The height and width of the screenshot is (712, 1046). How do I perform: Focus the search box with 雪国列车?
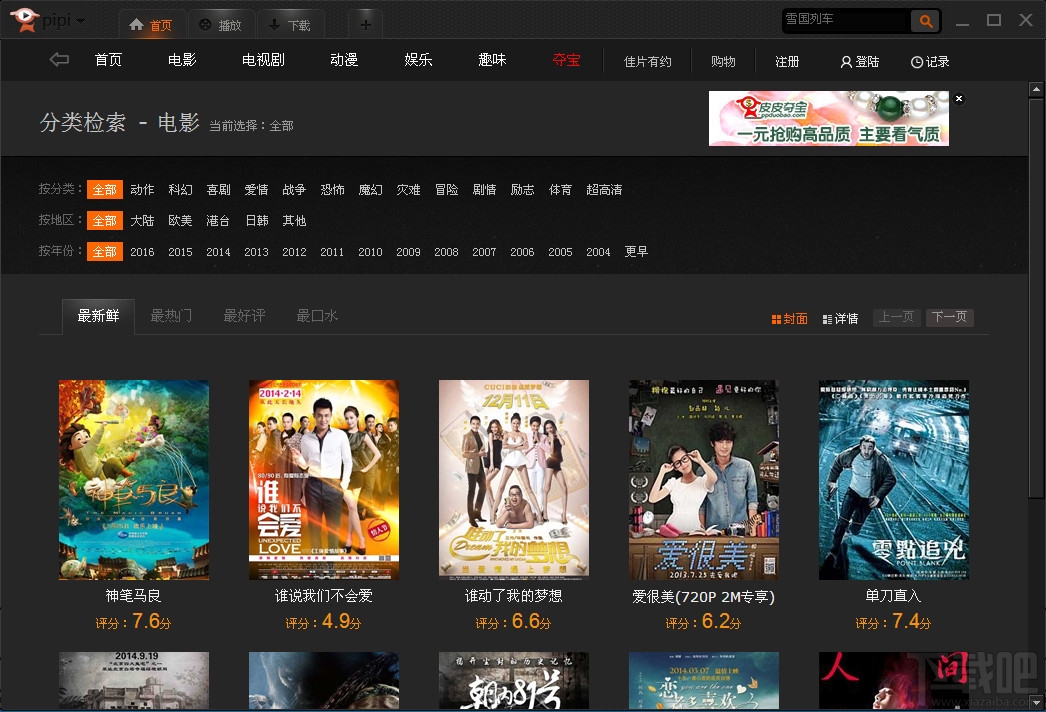pos(846,19)
